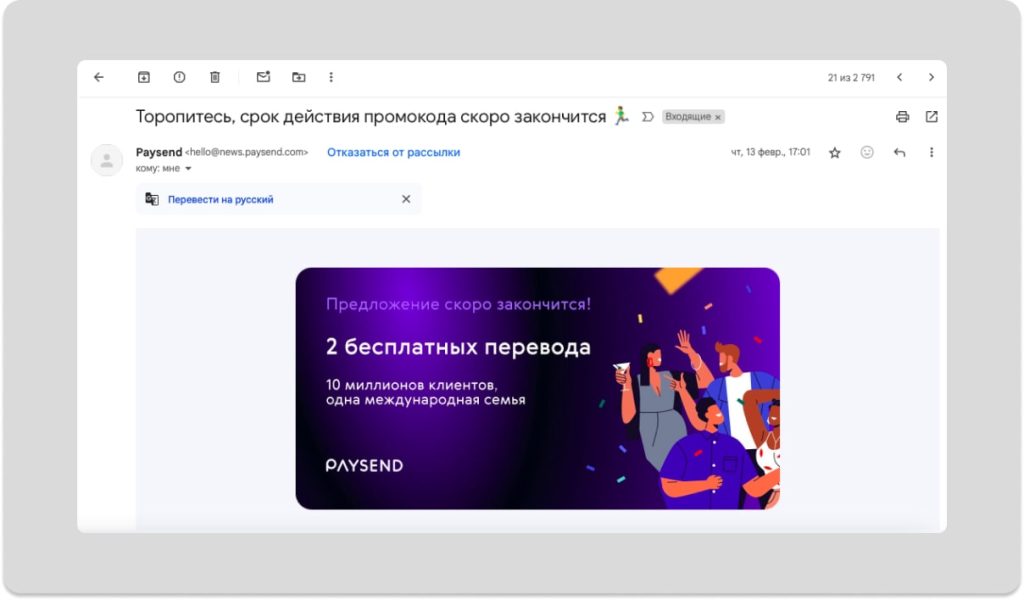The height and width of the screenshot is (600, 1024).
Task: Archive this email
Action: coord(144,77)
